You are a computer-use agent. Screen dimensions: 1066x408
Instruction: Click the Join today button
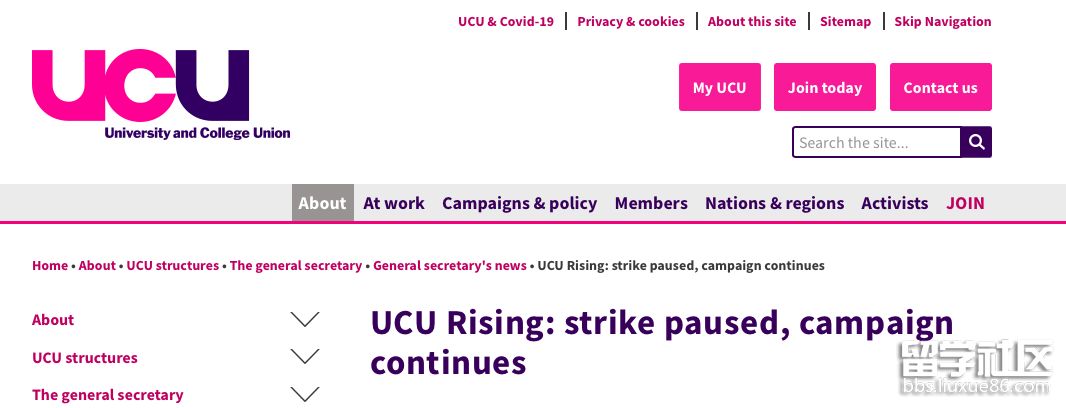[x=825, y=87]
